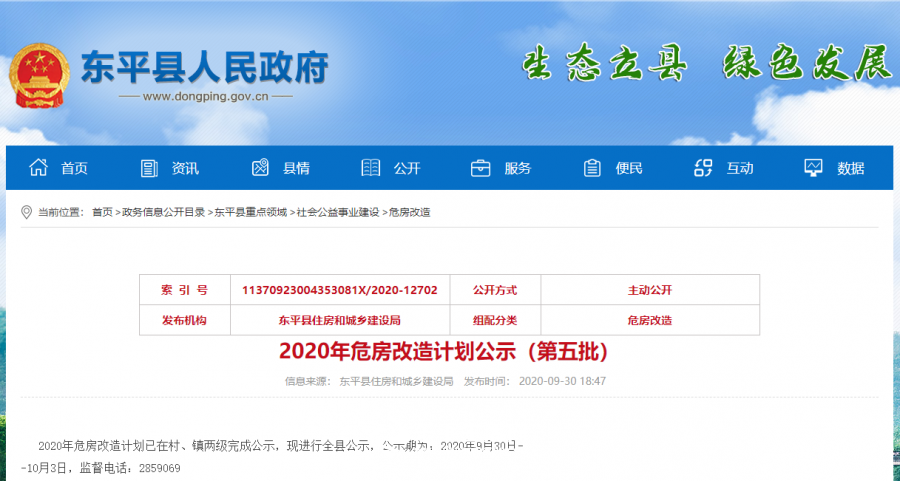Click the 主动公开 table cell
Screen dimensions: 900x481
pos(650,290)
